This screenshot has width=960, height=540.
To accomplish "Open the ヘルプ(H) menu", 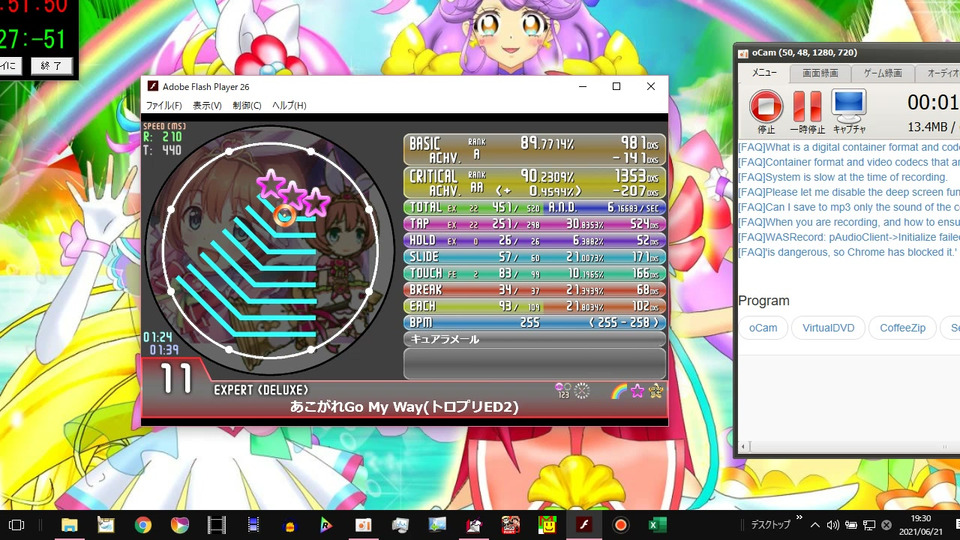I will coord(289,105).
